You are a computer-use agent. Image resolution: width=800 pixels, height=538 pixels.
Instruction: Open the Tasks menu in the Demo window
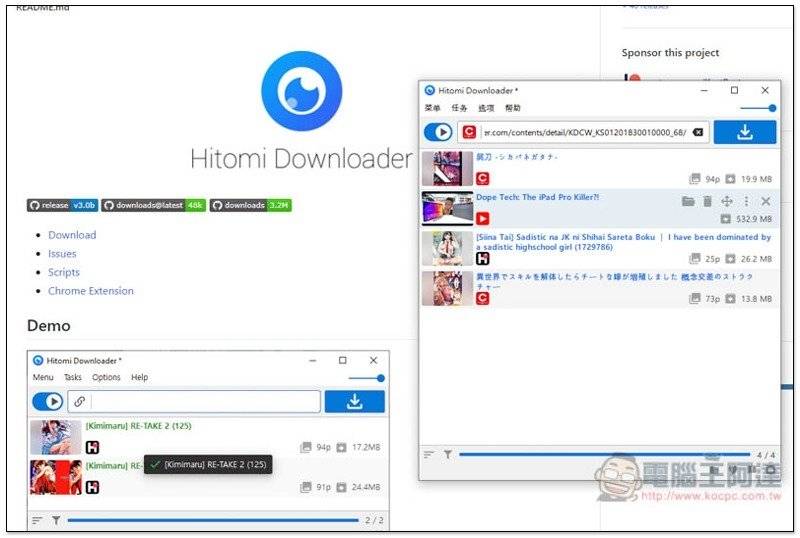coord(72,377)
